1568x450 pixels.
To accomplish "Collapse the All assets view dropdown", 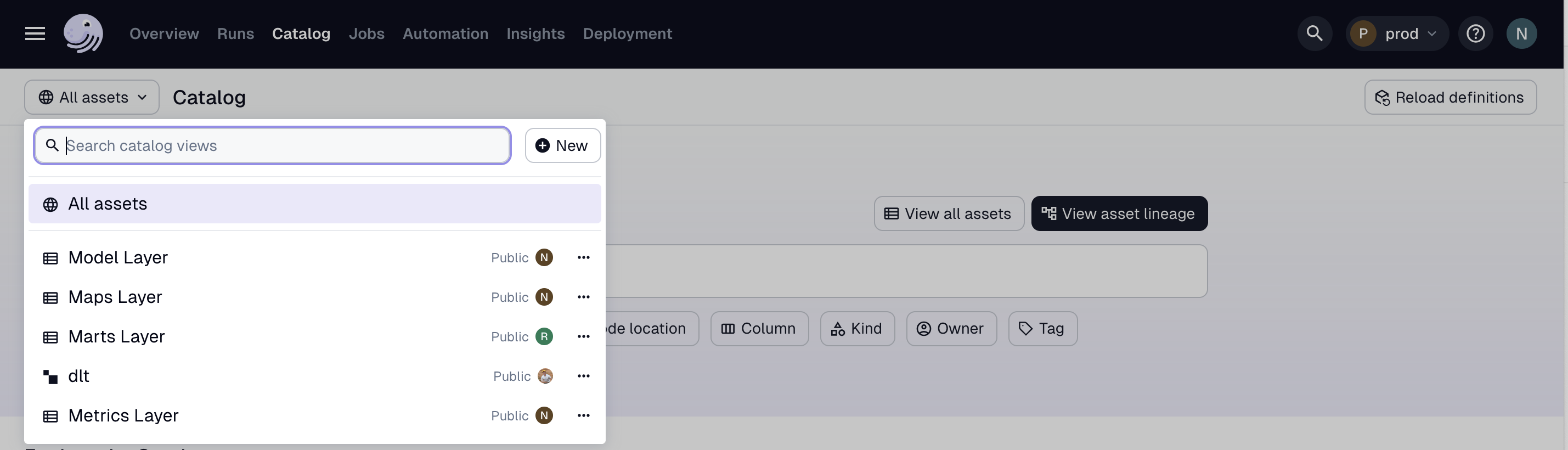I will [x=92, y=98].
